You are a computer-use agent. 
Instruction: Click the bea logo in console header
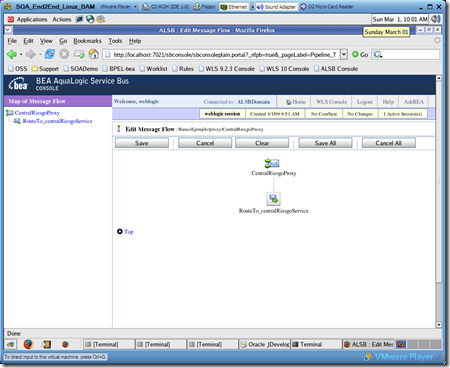click(x=18, y=84)
